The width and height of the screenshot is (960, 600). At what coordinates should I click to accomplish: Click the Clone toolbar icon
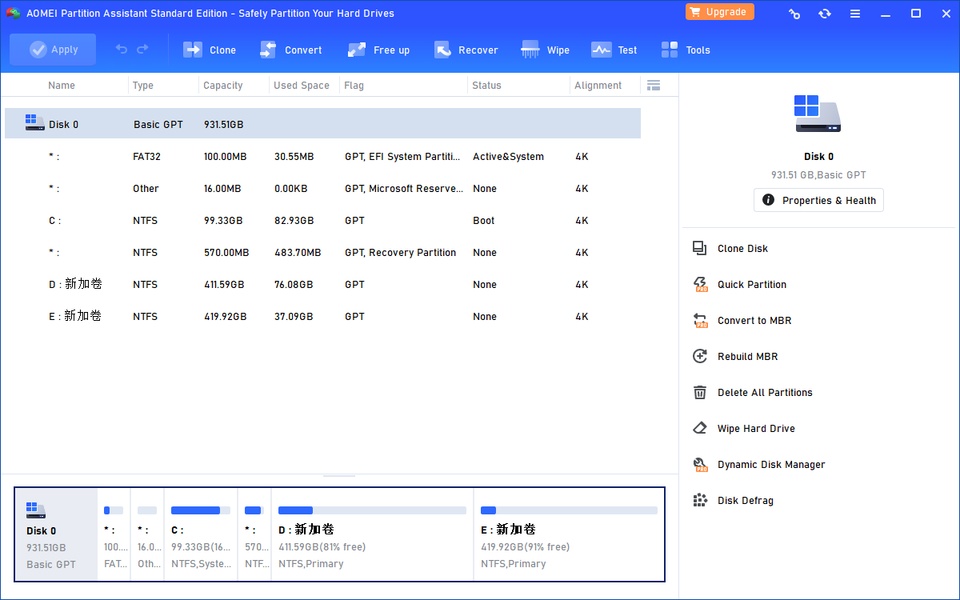point(193,50)
